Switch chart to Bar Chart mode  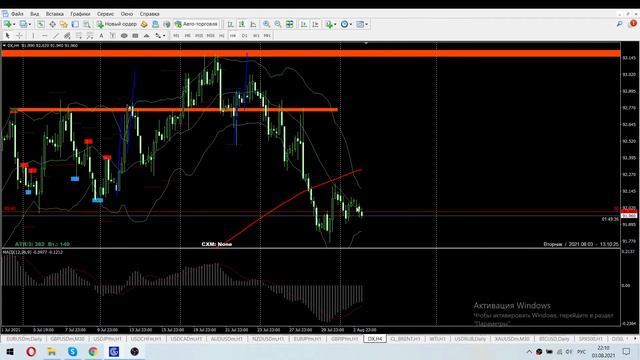[230, 24]
